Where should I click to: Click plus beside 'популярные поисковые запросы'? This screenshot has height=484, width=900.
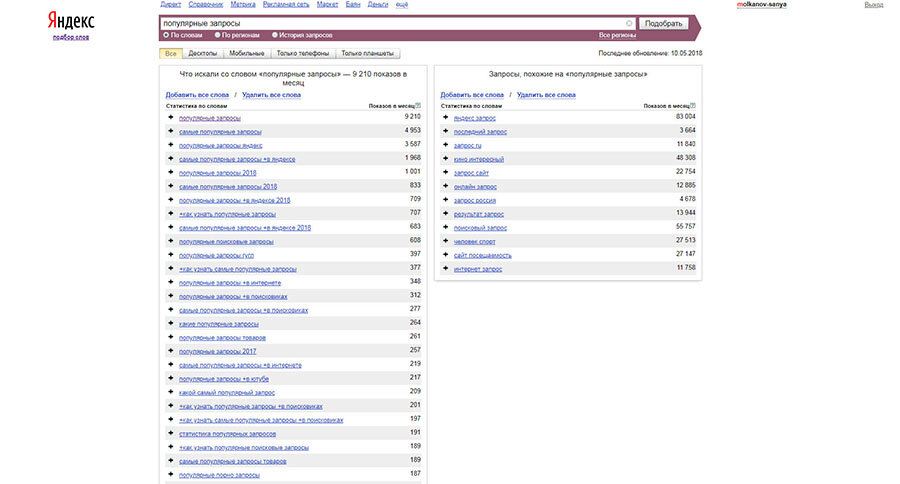170,241
